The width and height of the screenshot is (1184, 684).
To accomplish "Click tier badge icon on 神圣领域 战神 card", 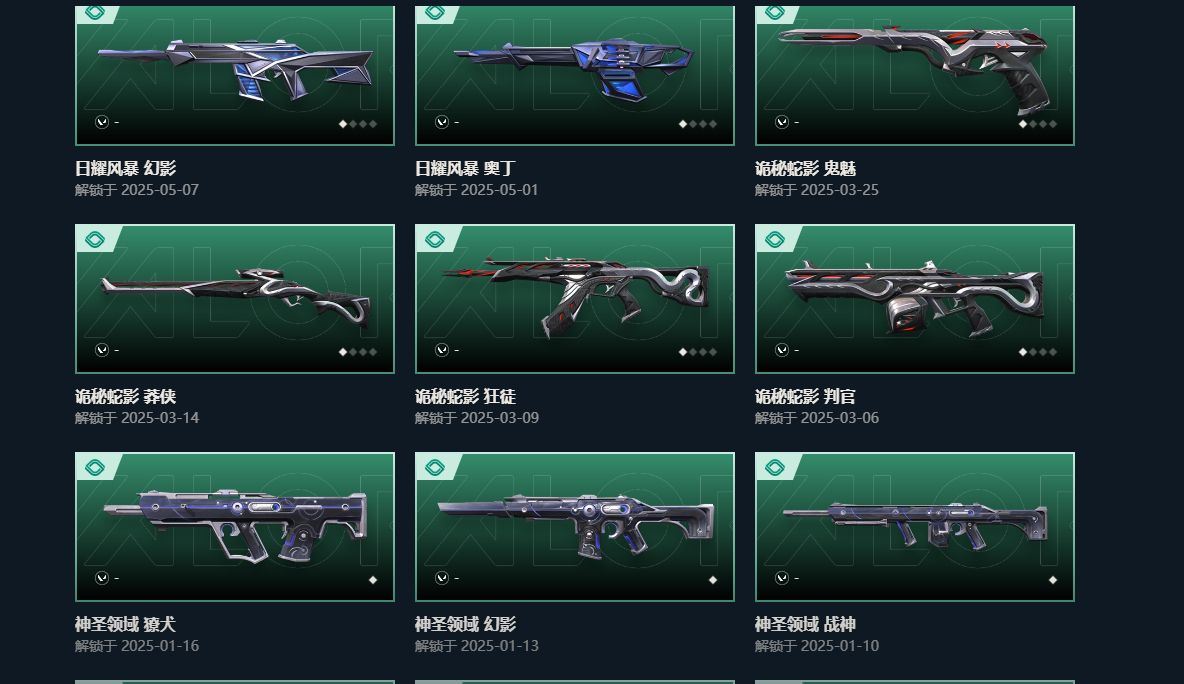I will (x=775, y=467).
